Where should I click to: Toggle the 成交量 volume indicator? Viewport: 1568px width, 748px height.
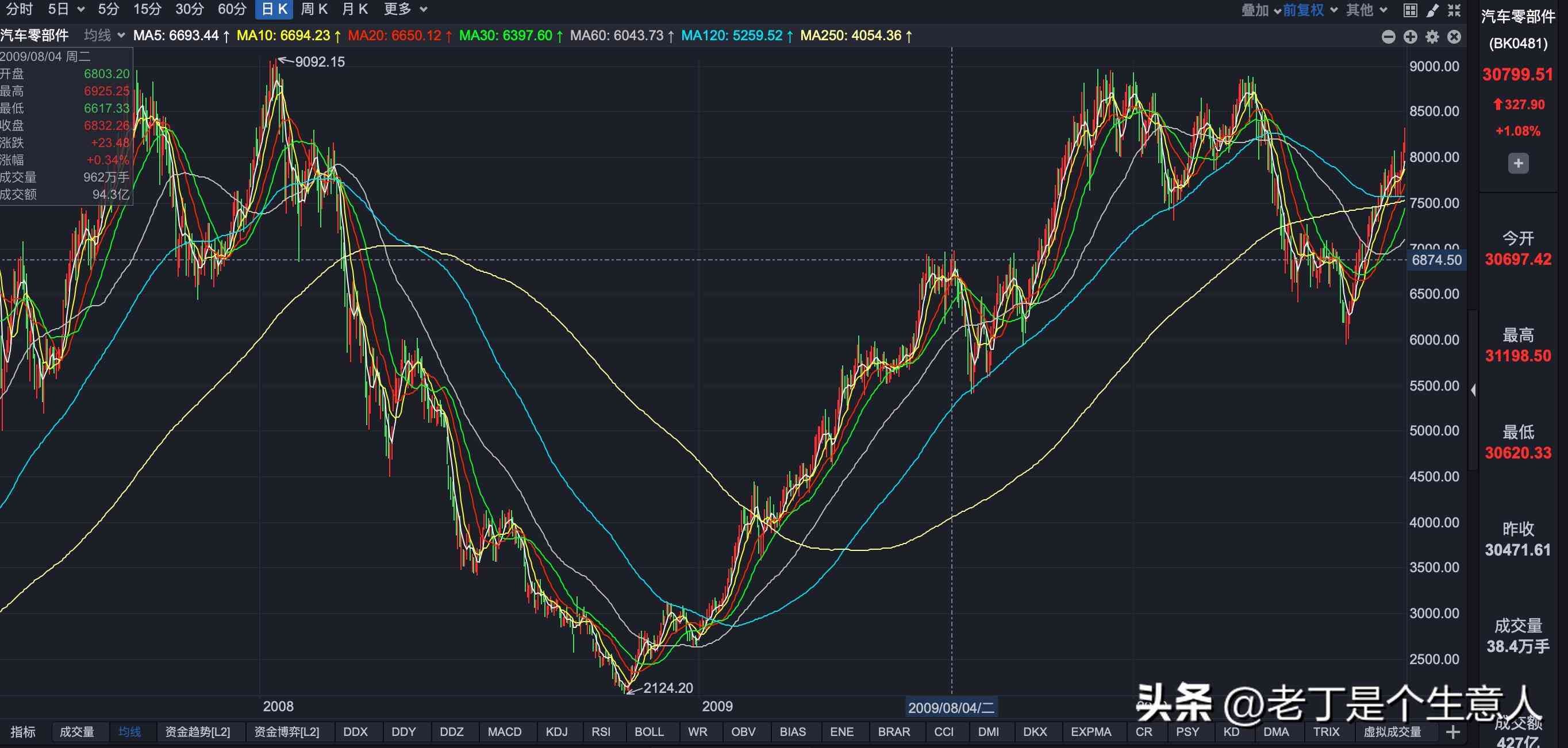coord(76,731)
